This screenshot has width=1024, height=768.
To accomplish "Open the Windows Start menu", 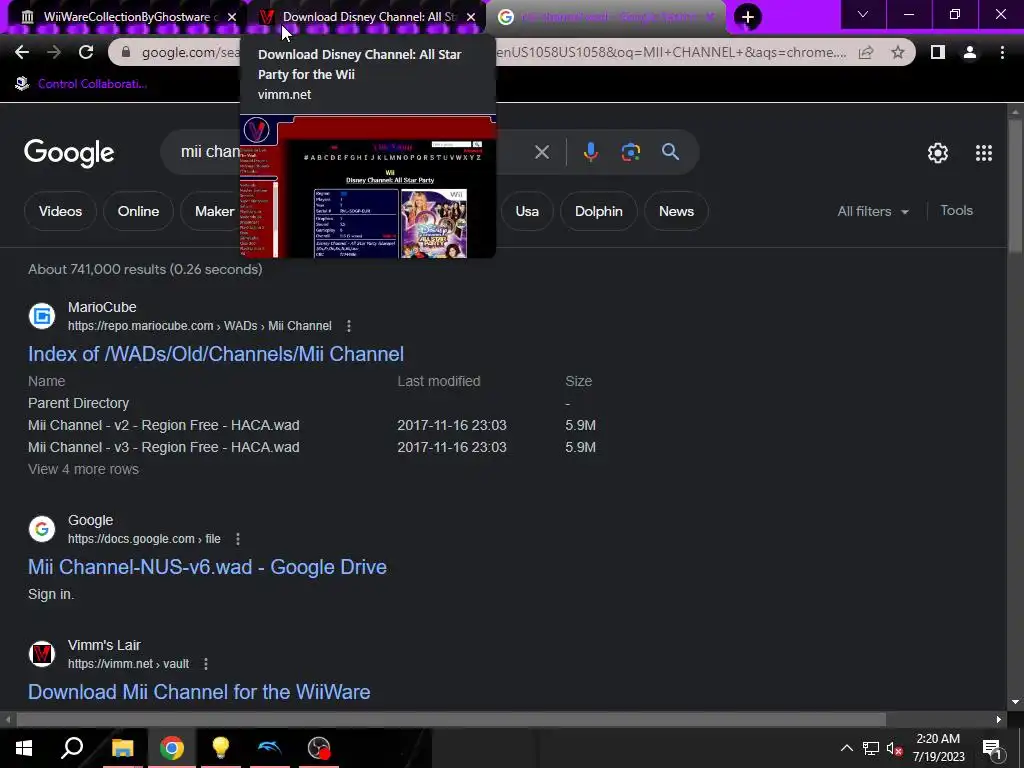I will point(24,748).
